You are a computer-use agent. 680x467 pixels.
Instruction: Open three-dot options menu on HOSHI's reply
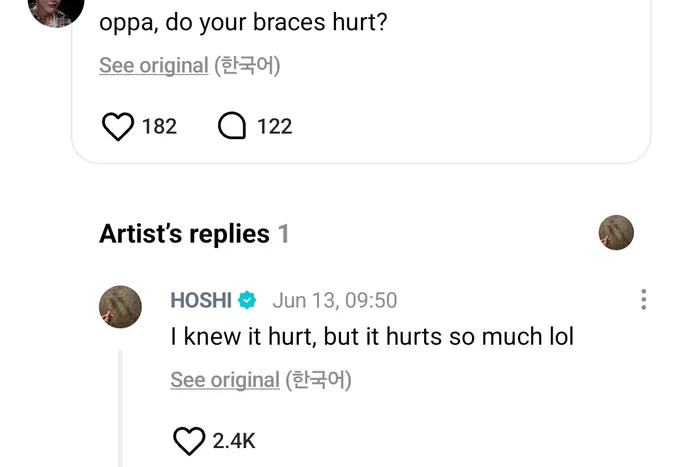(644, 300)
